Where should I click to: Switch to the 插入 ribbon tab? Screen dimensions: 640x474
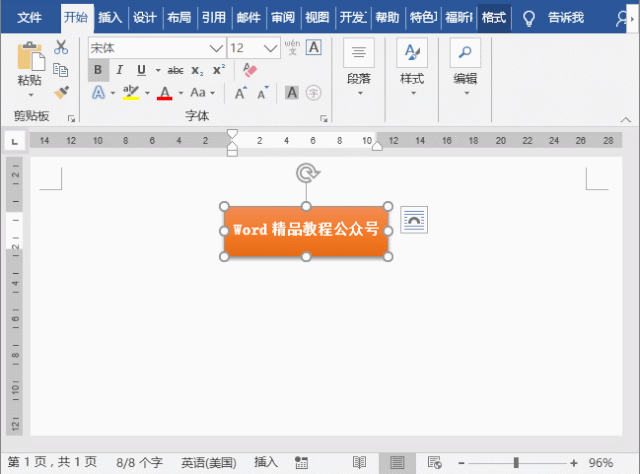[110, 18]
